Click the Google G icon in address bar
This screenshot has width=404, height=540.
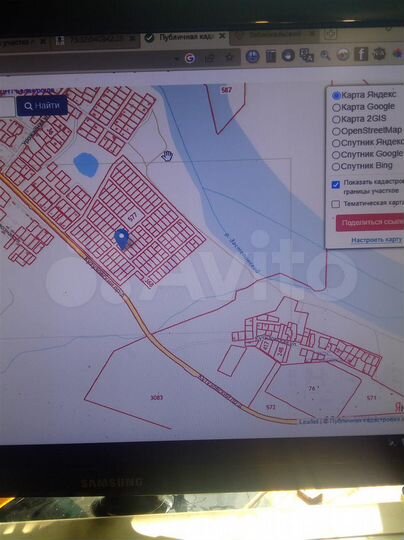click(190, 58)
